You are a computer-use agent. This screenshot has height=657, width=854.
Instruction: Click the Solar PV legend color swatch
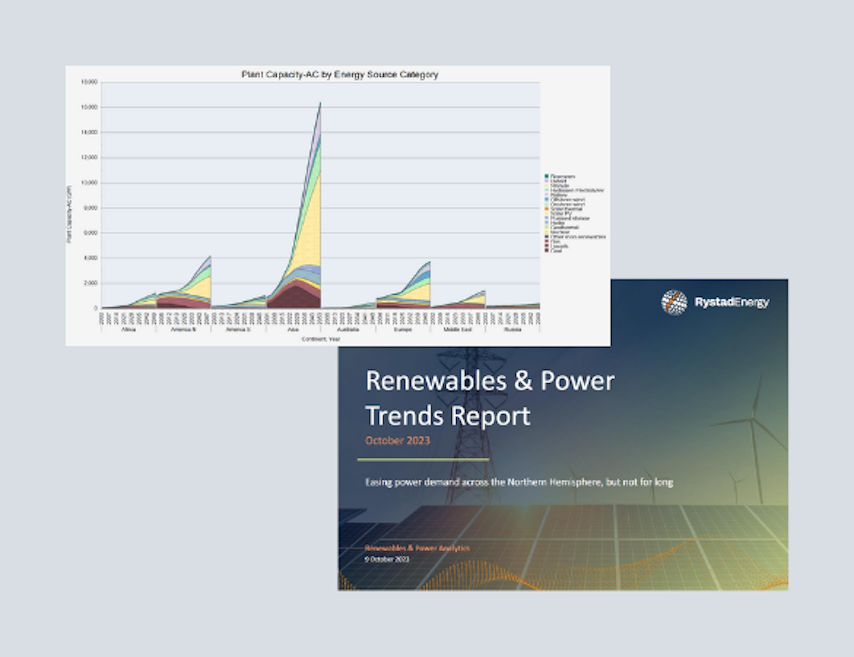[x=547, y=214]
